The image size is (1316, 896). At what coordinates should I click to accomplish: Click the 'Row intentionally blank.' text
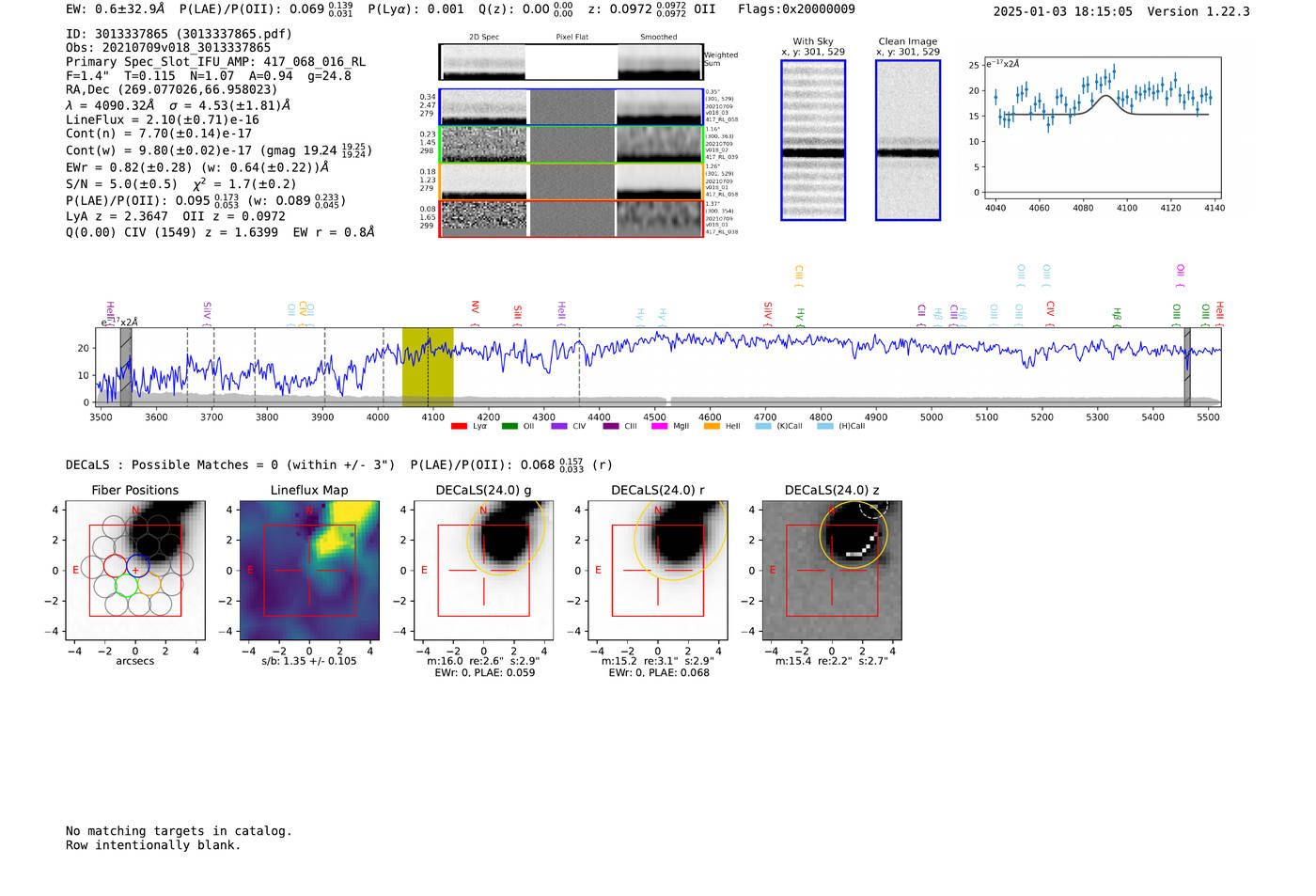(153, 845)
